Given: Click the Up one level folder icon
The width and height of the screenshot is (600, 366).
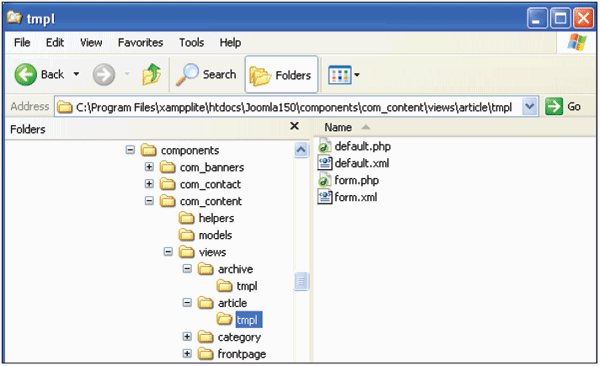Looking at the screenshot, I should click(x=152, y=74).
